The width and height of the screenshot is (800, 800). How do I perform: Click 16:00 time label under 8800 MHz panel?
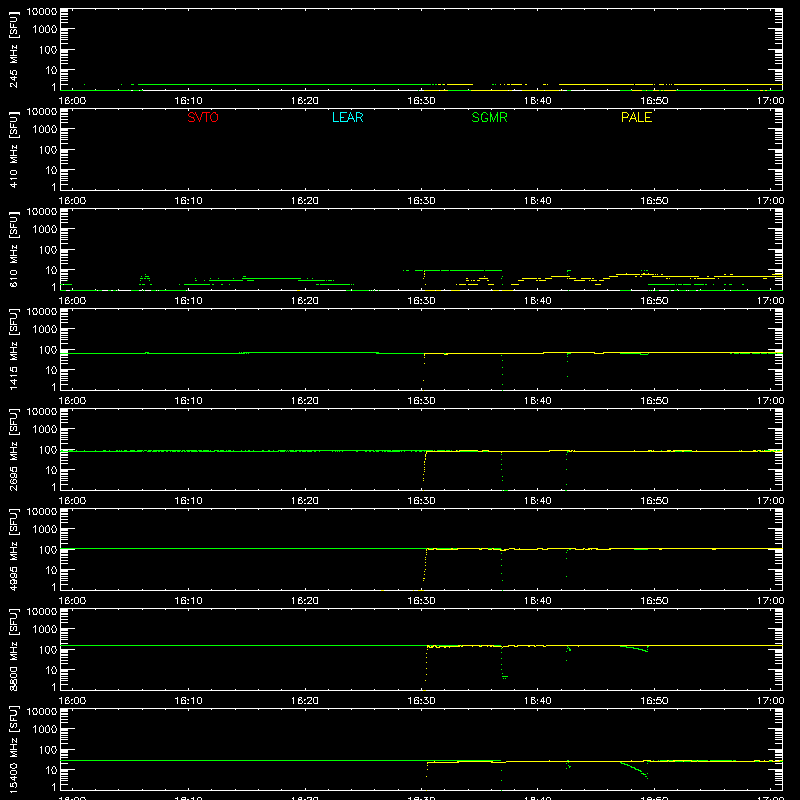pos(72,701)
